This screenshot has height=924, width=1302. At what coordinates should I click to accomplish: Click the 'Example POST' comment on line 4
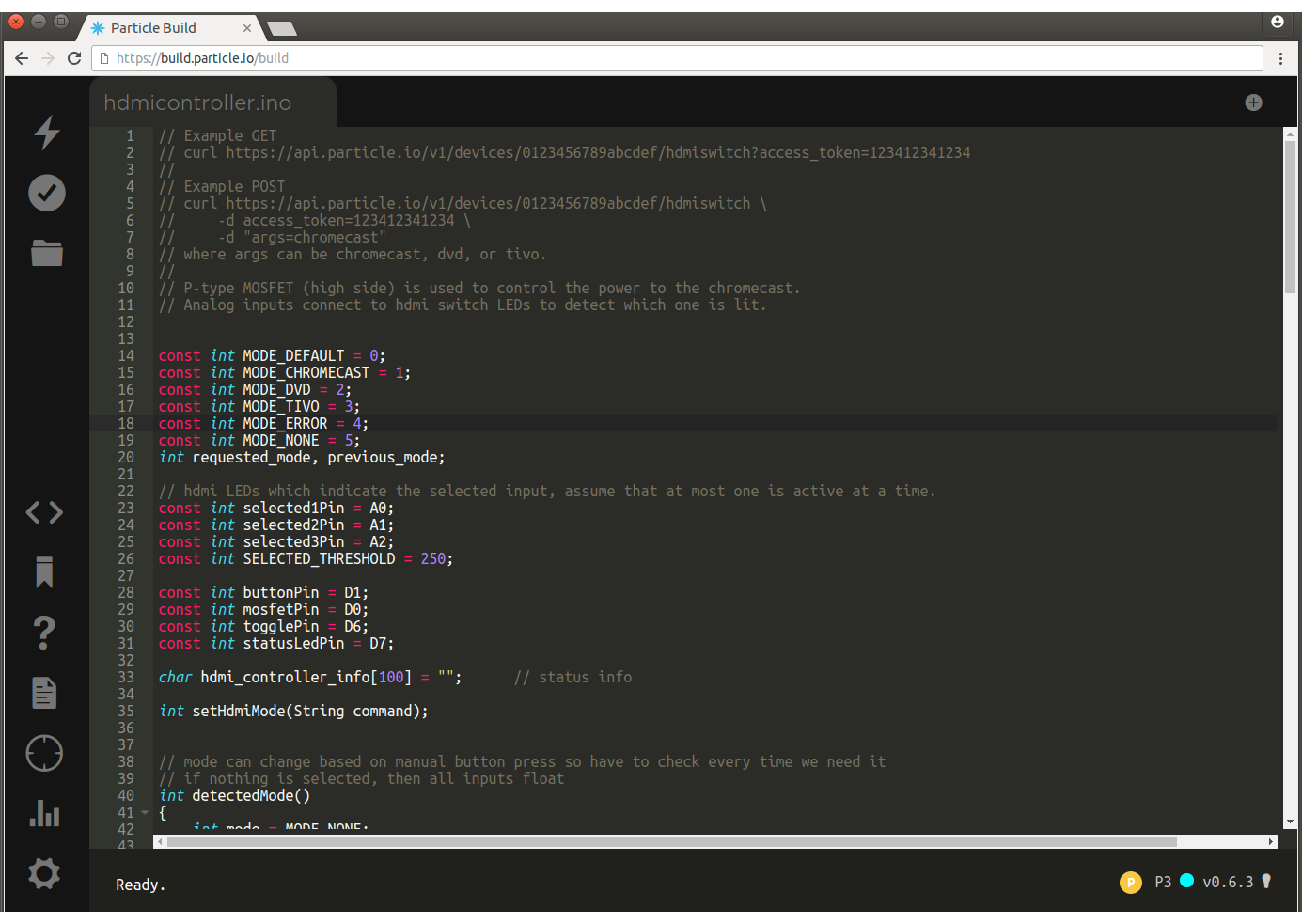(222, 186)
